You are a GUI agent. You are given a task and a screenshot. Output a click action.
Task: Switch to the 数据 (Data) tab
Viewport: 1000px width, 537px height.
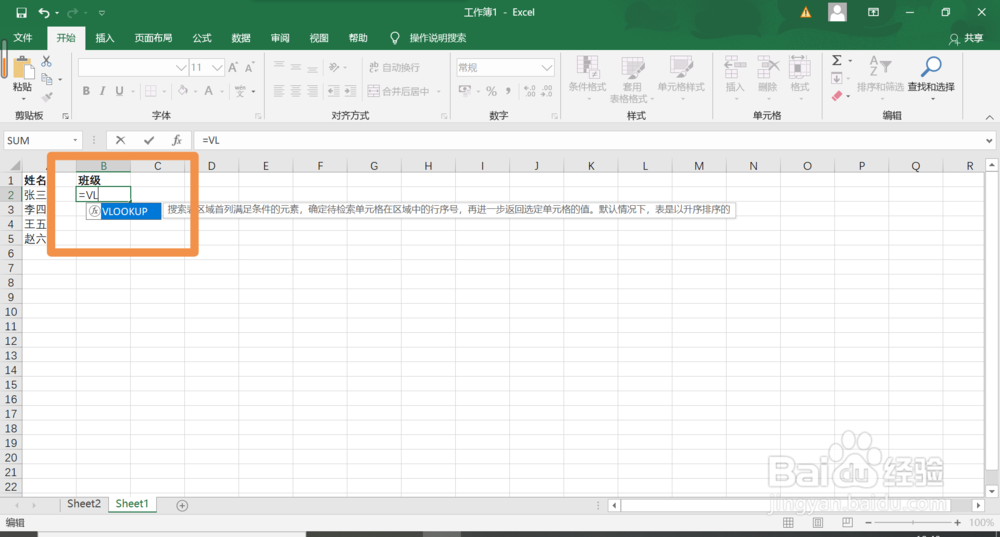pos(241,38)
